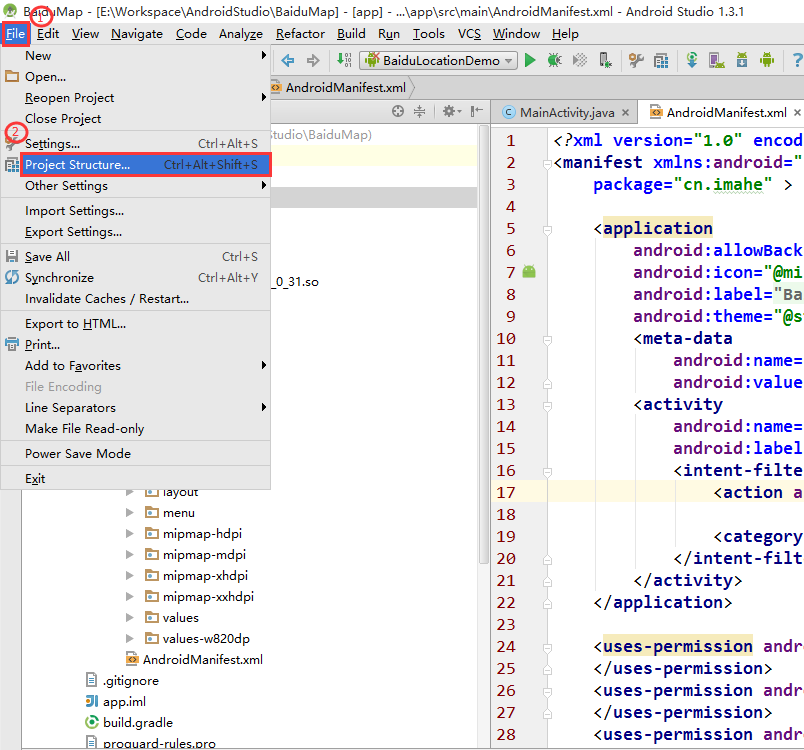Choose Close Project
804x750 pixels.
pos(135,118)
